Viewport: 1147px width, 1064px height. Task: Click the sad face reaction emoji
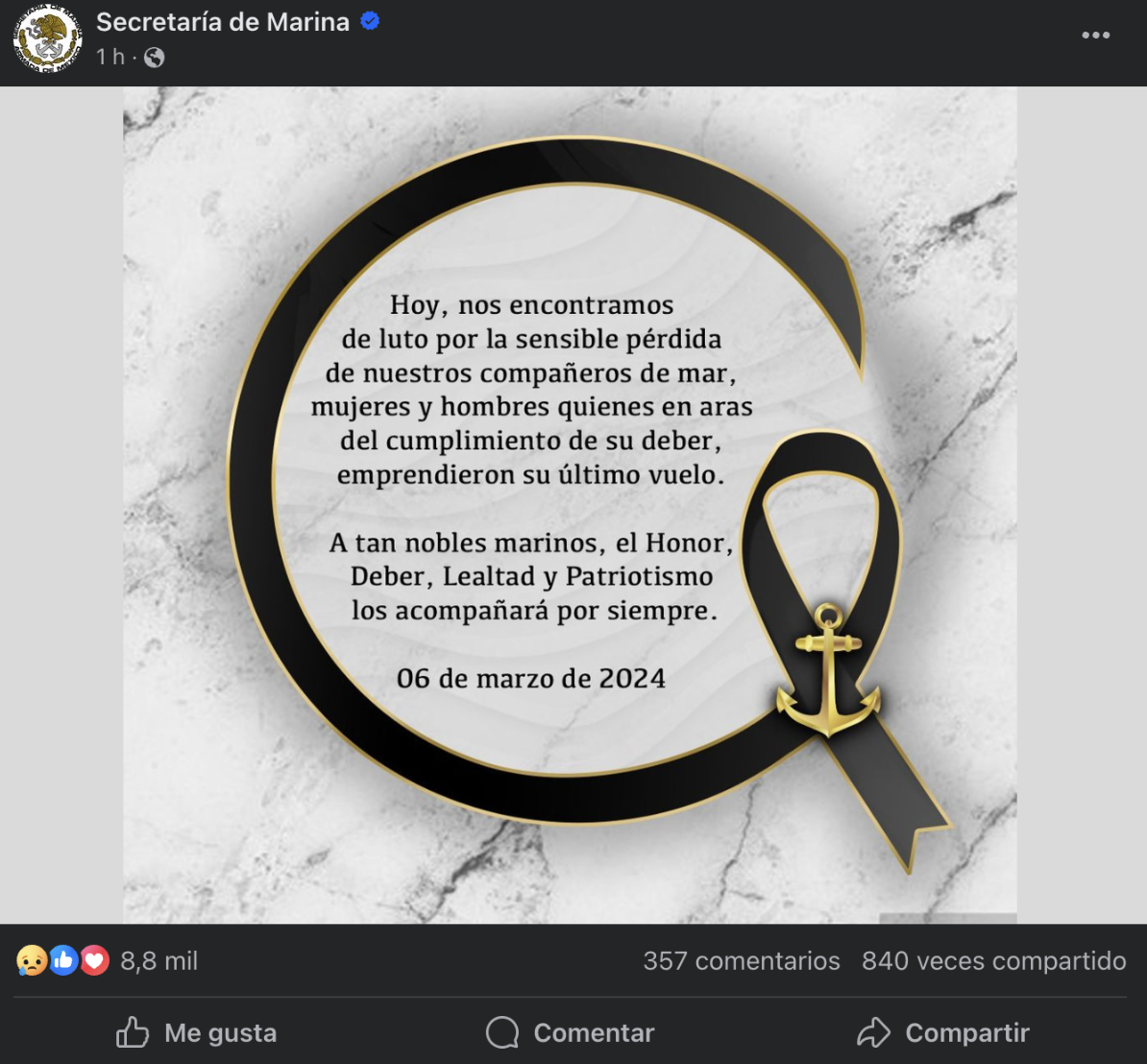click(x=32, y=960)
